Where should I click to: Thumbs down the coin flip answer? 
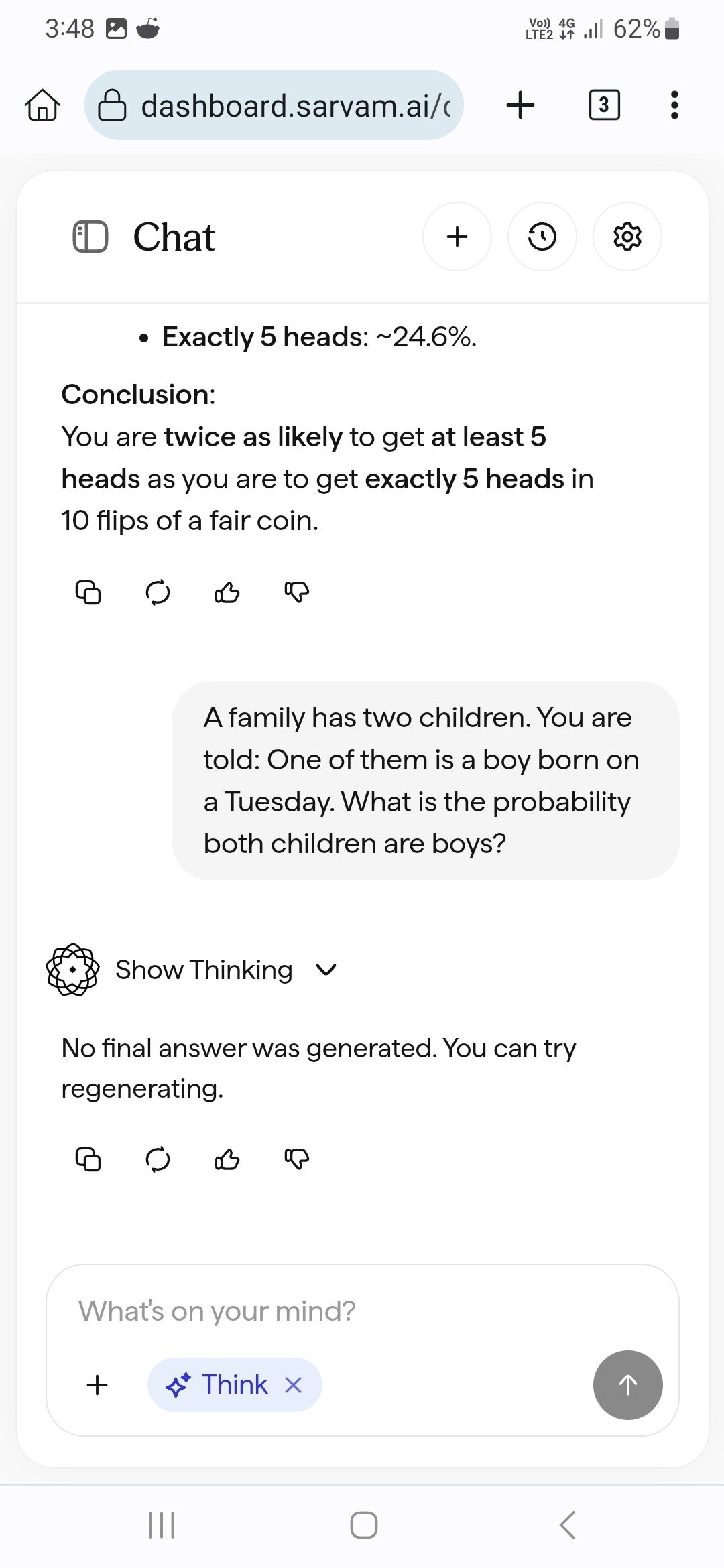click(297, 592)
